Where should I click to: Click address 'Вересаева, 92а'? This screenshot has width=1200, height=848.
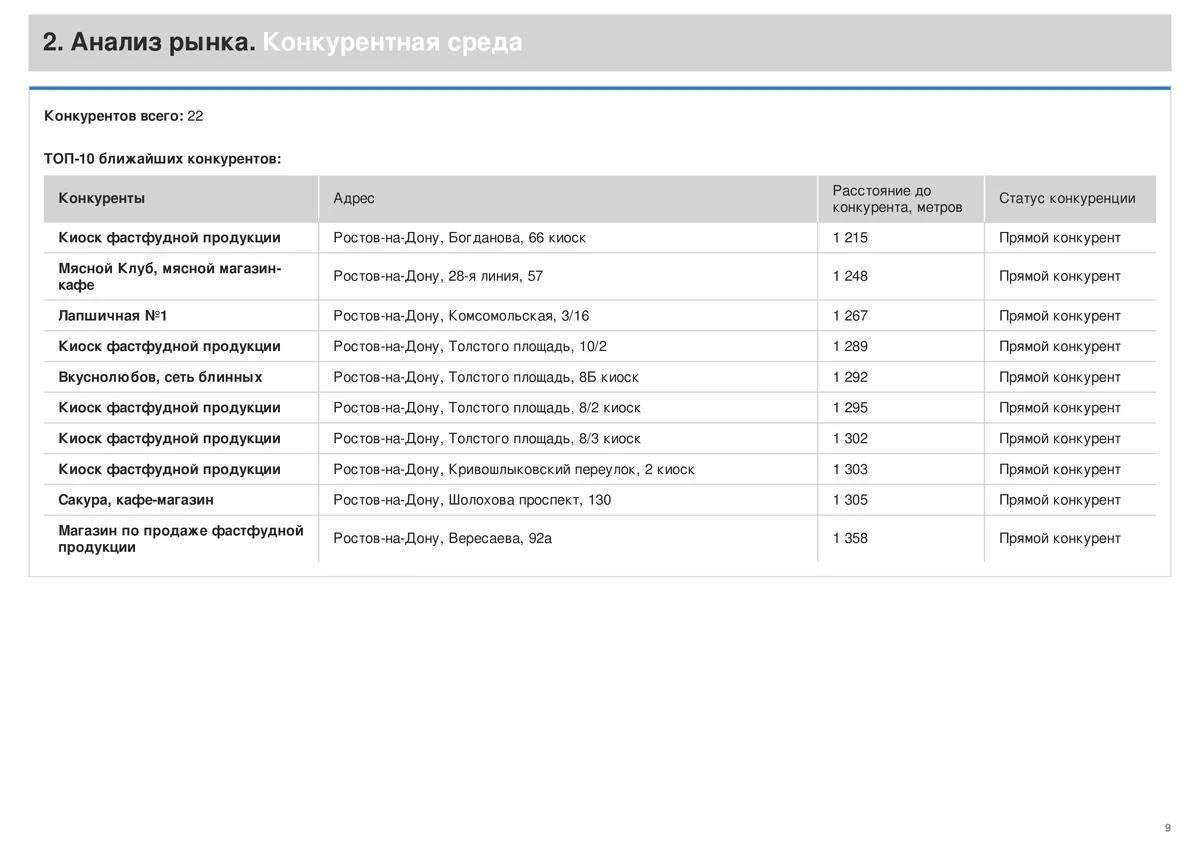pyautogui.click(x=500, y=539)
